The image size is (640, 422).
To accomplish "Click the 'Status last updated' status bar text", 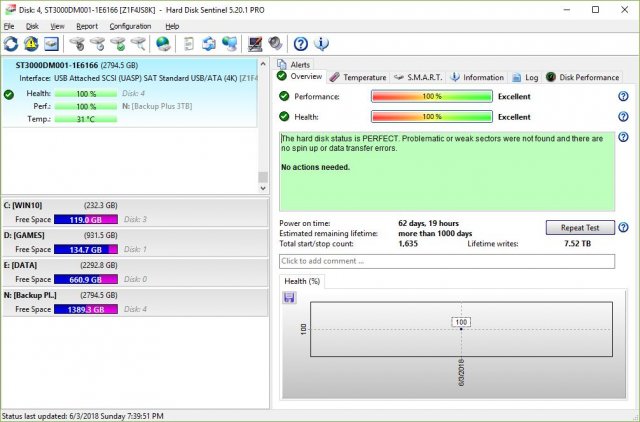I will 83,416.
